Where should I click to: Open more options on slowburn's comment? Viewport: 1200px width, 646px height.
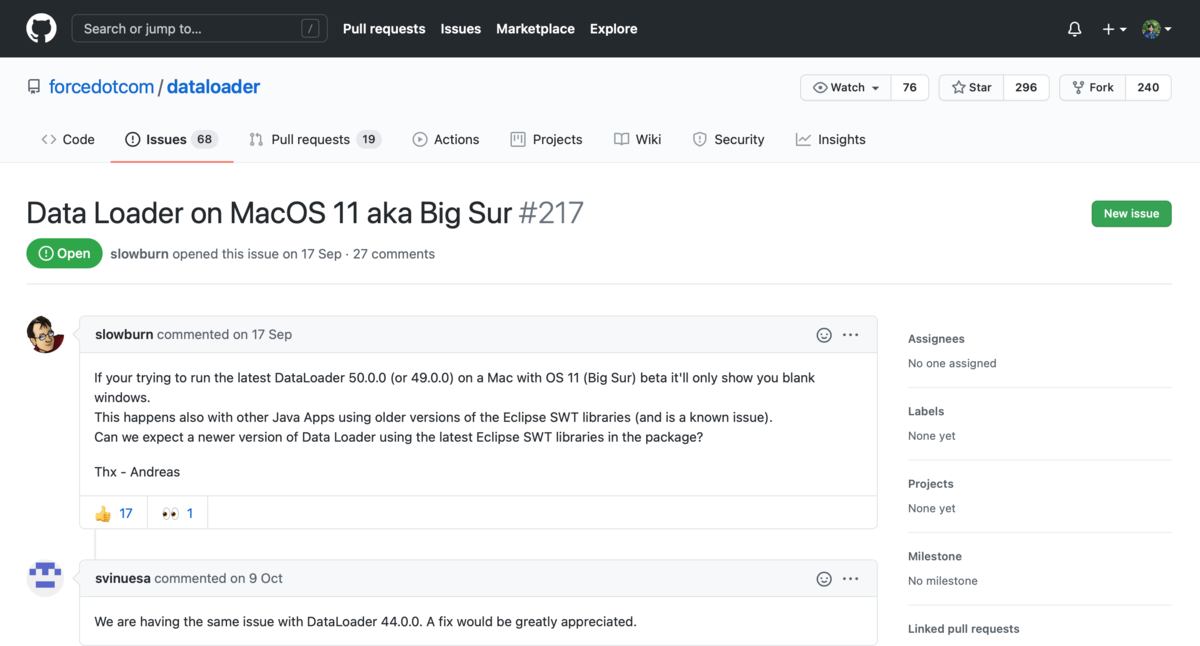point(851,335)
